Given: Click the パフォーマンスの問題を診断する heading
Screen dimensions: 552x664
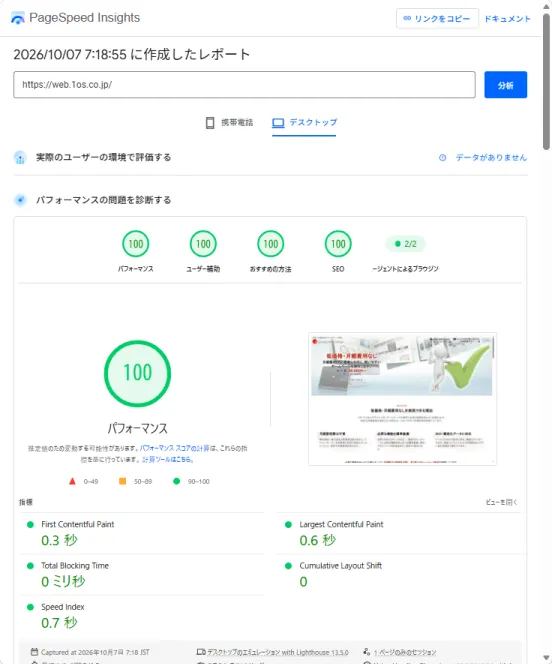Looking at the screenshot, I should pos(104,200).
